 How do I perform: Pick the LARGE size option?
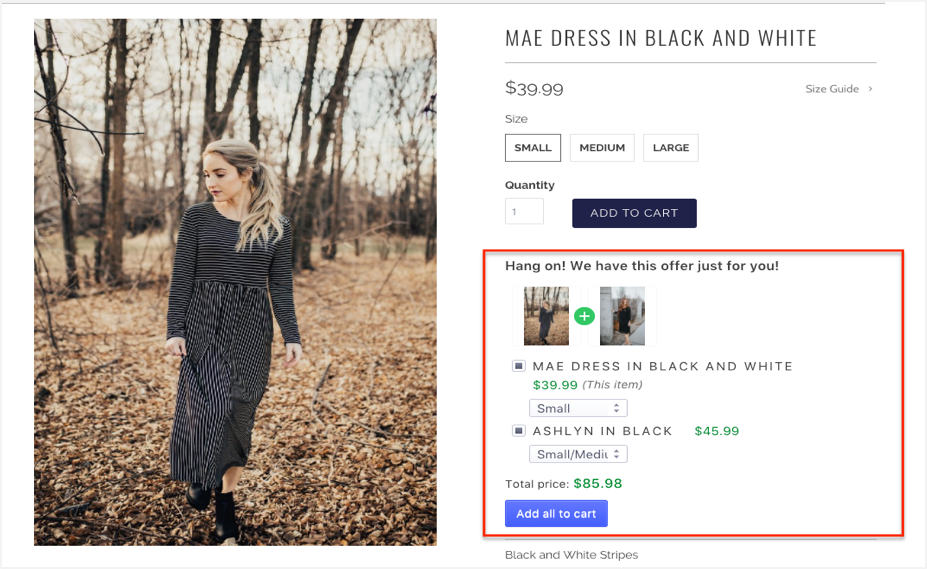click(x=671, y=148)
